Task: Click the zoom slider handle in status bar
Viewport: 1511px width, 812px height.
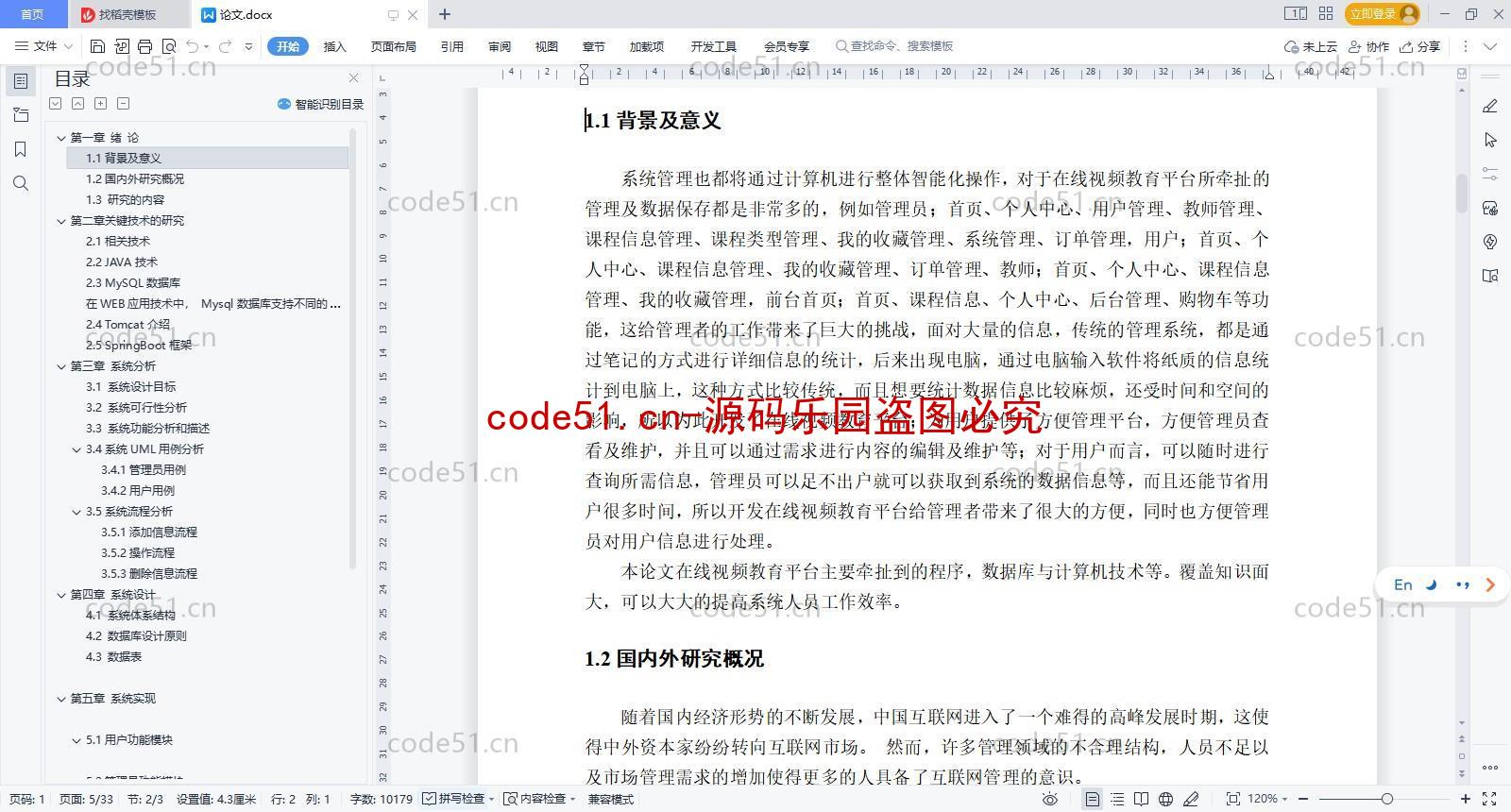Action: pos(1386,799)
